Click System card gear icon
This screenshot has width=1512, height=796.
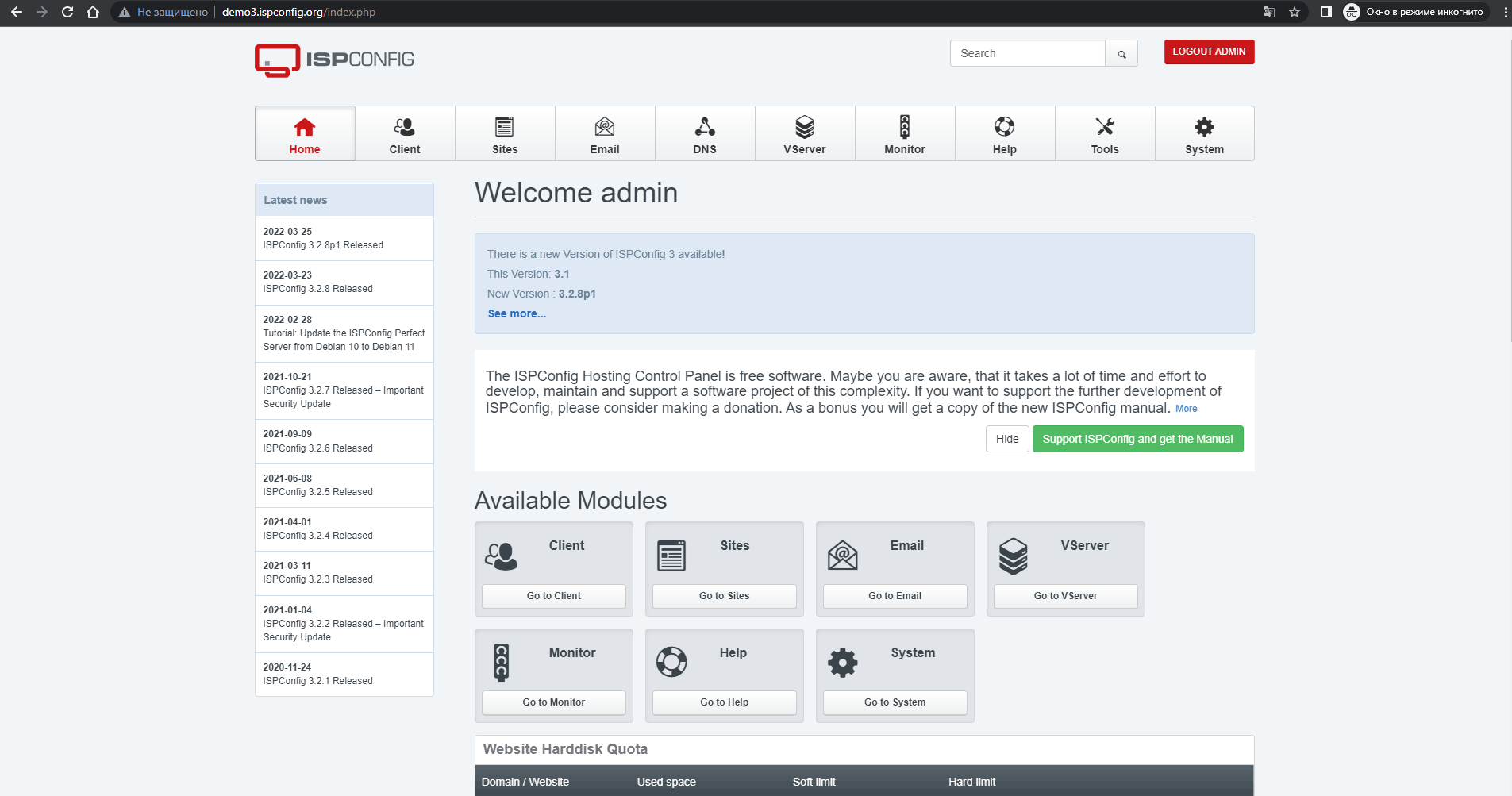click(843, 662)
